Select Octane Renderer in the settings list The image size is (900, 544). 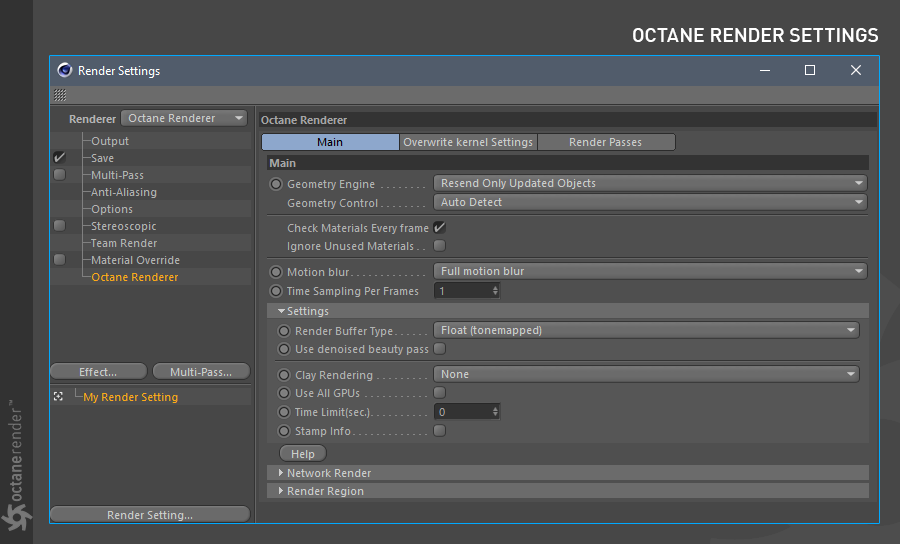[135, 277]
